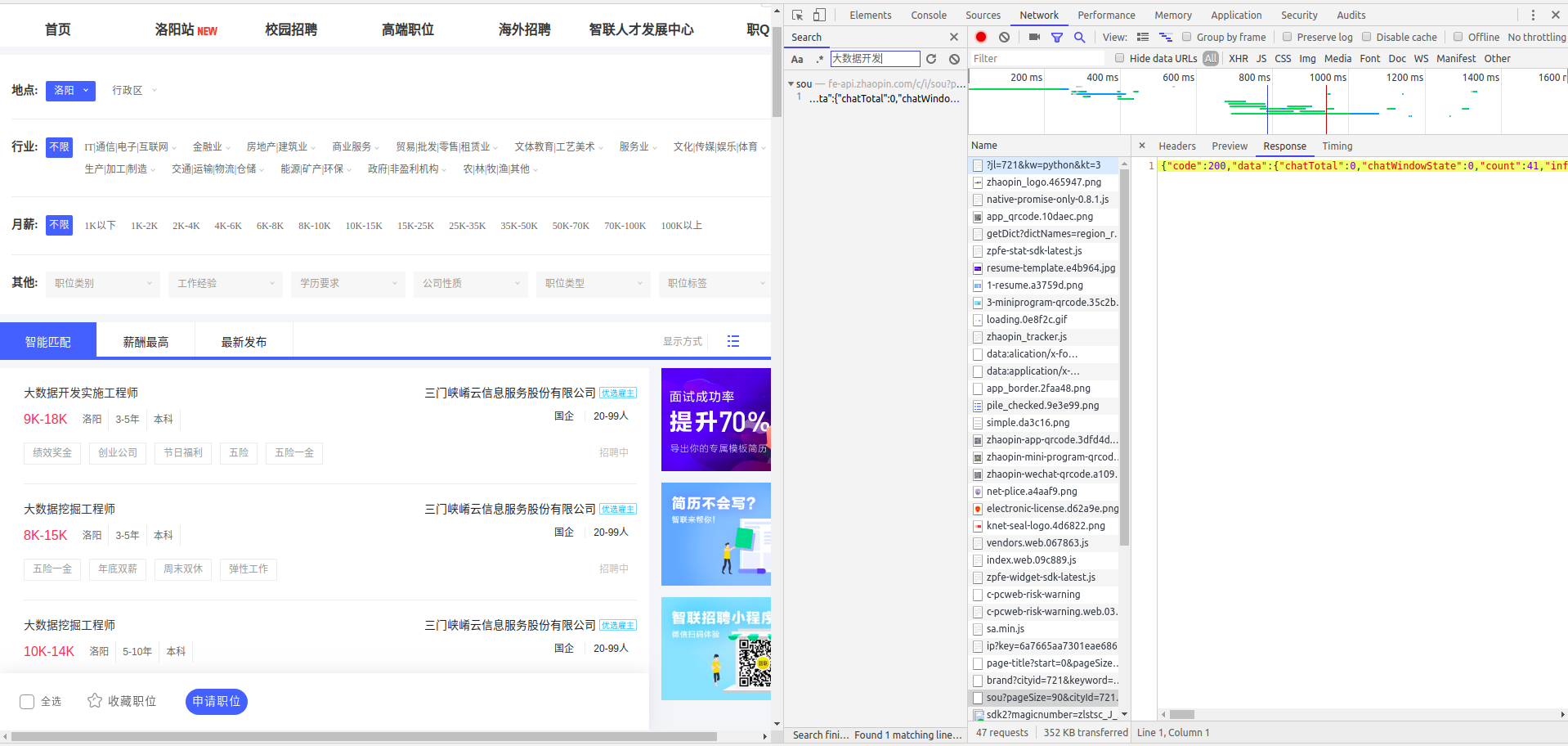1568x746 pixels.
Task: Open the DevTools customize menu (three dots)
Action: click(1533, 15)
